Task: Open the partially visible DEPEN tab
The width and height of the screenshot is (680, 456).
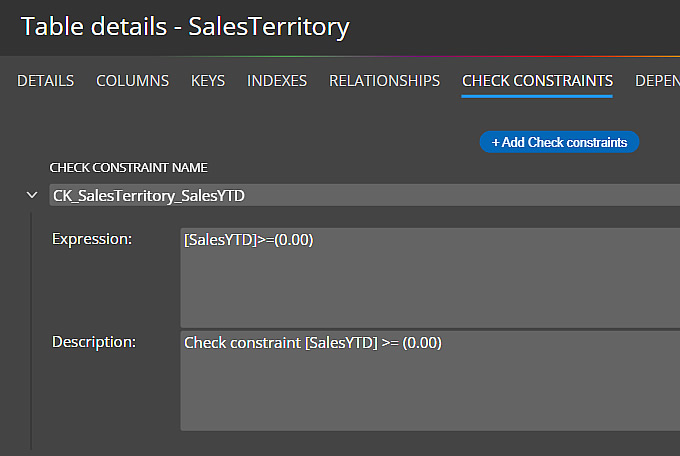Action: pyautogui.click(x=657, y=81)
